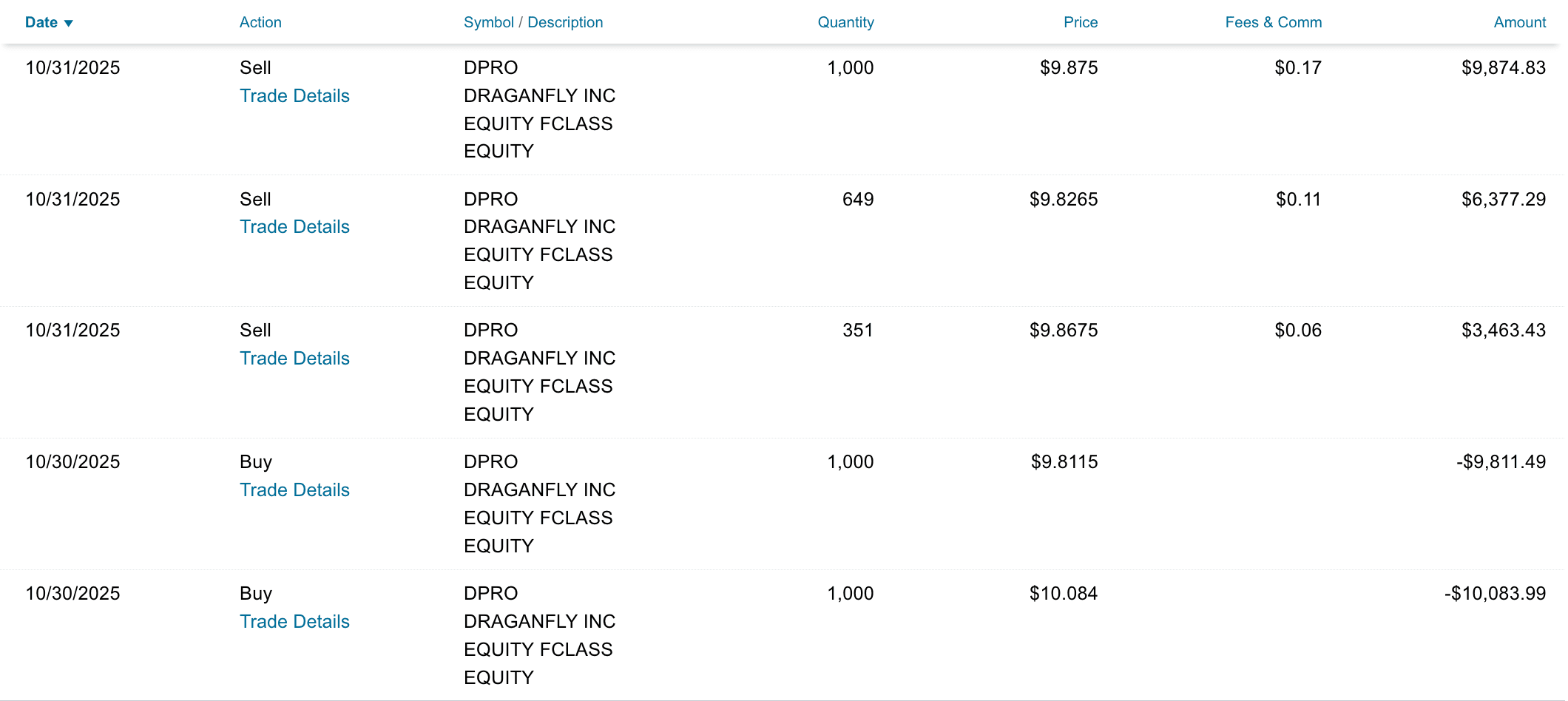The image size is (1568, 701).
Task: Sort by the Amount column header
Action: pyautogui.click(x=1519, y=23)
